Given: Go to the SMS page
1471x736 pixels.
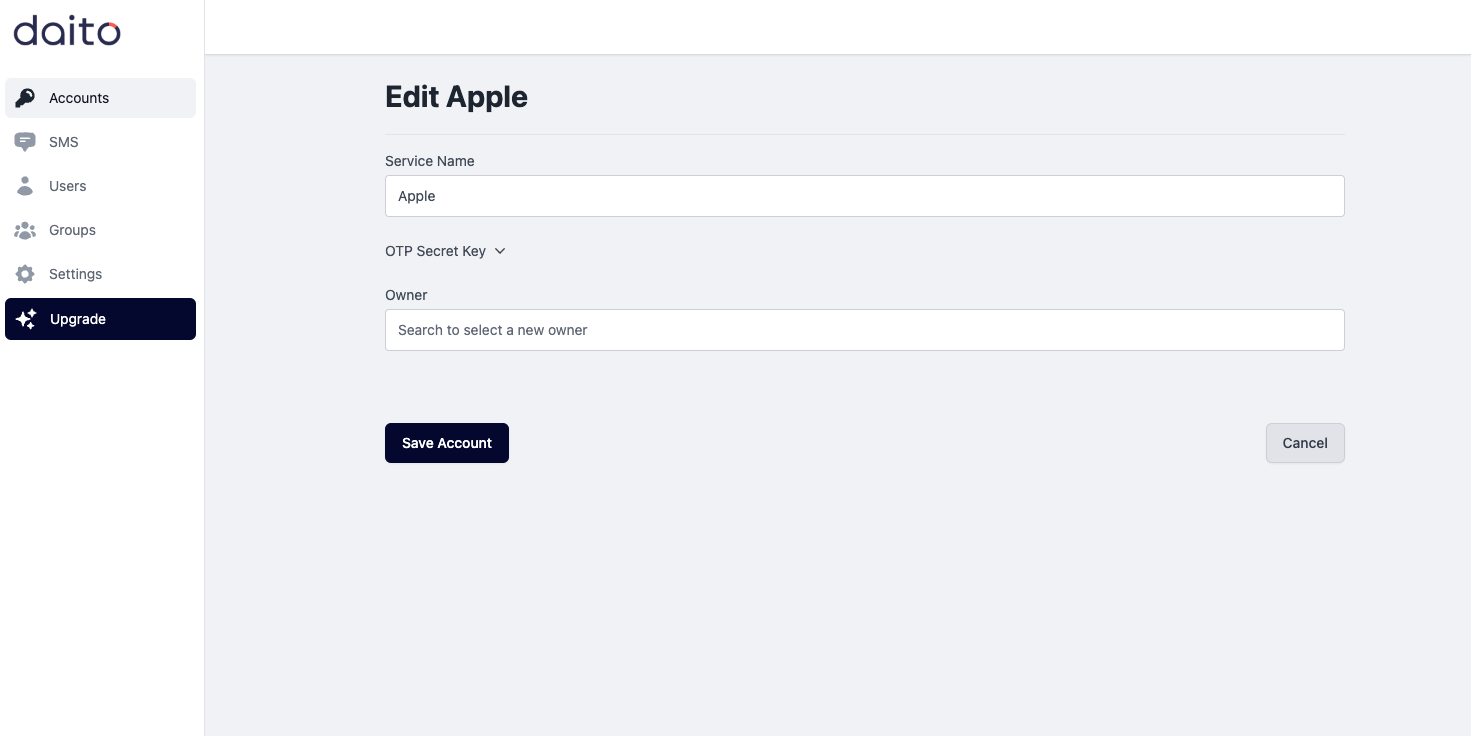Looking at the screenshot, I should coord(100,142).
